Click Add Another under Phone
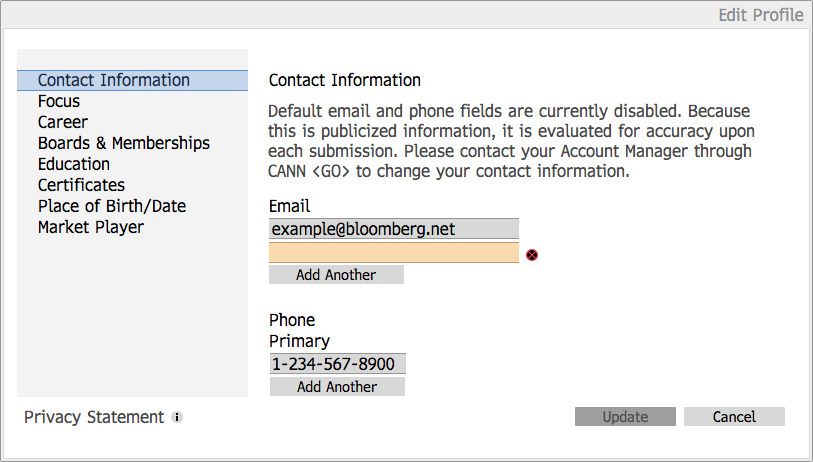 coord(337,387)
